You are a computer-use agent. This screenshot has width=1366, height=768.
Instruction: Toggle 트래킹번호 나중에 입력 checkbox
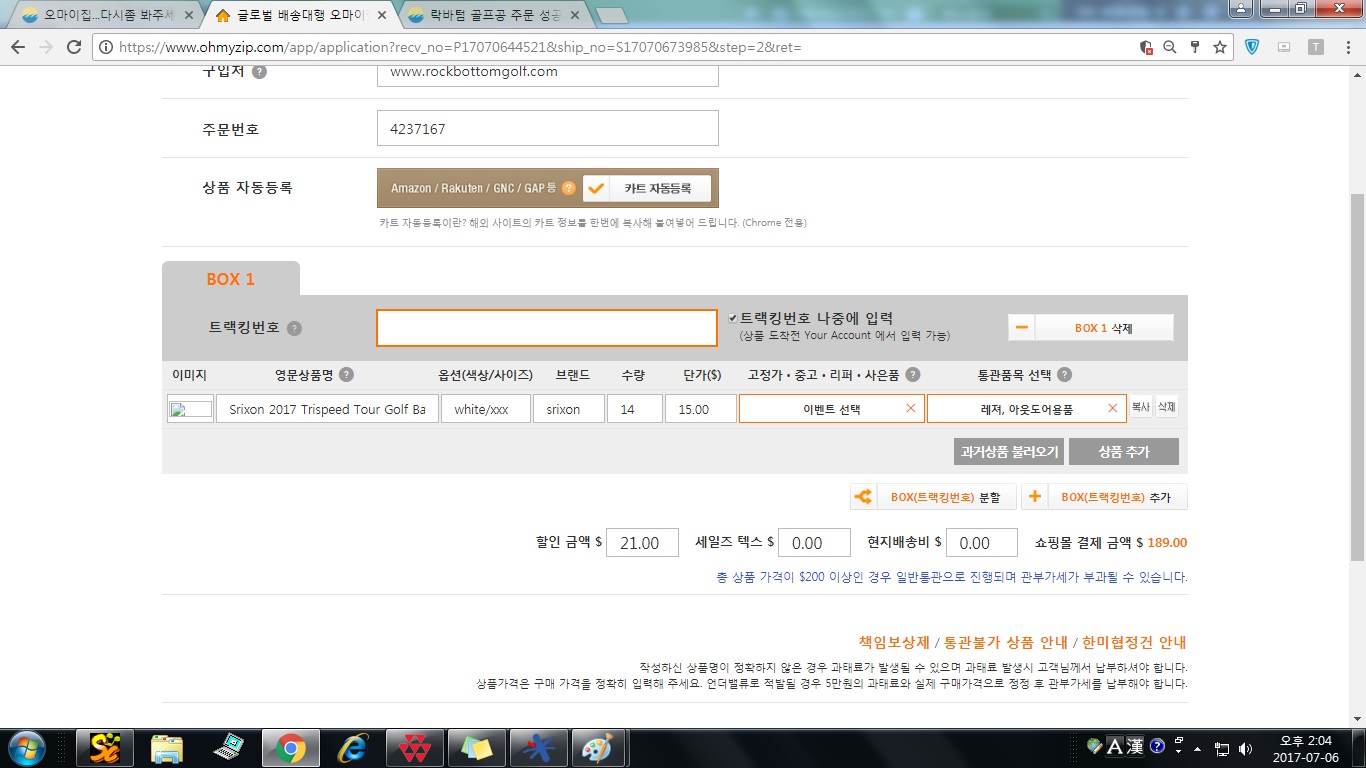pyautogui.click(x=734, y=318)
